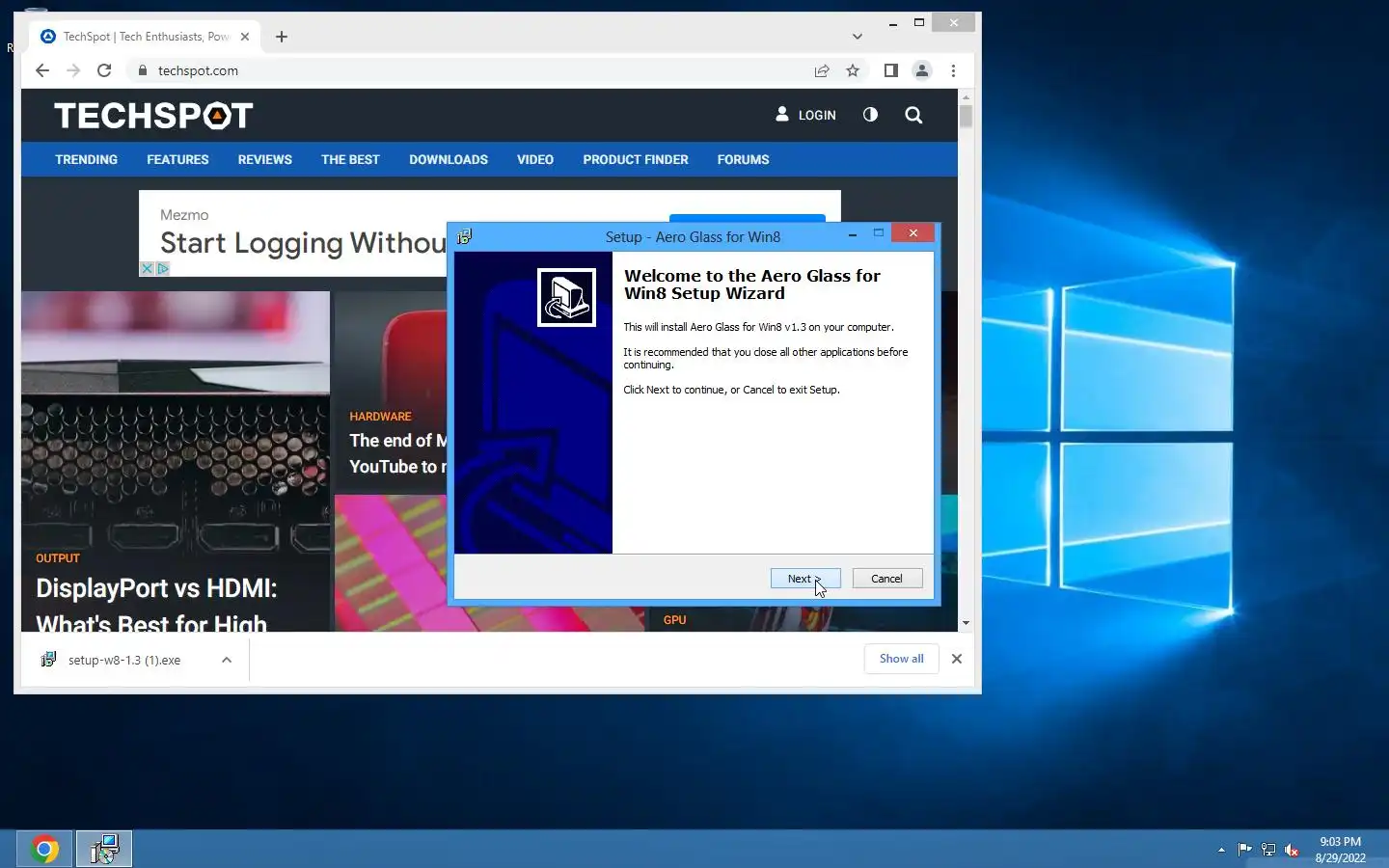
Task: Expand download item options chevron
Action: (x=227, y=660)
